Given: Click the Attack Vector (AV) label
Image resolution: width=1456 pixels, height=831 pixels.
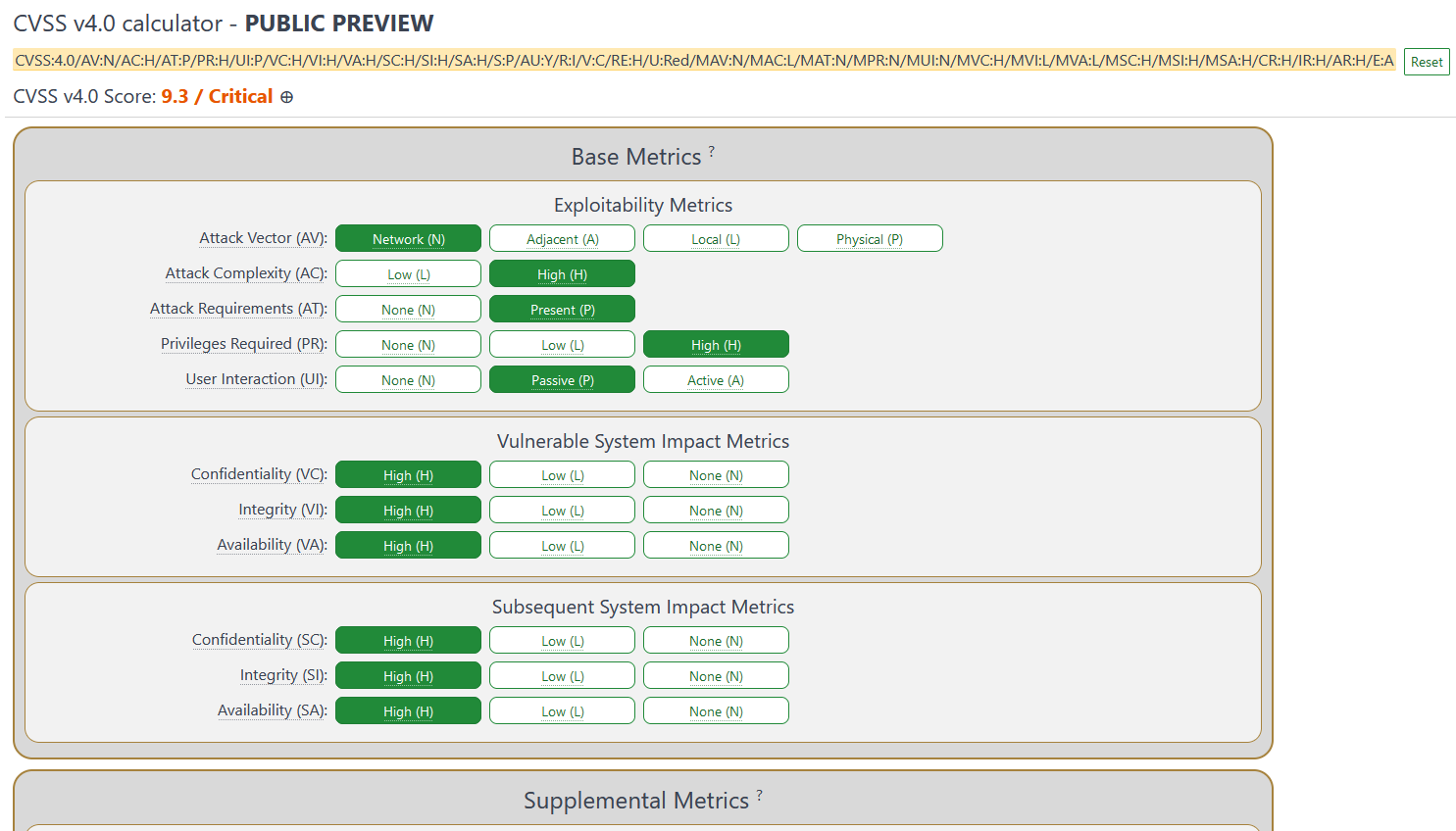Looking at the screenshot, I should [x=263, y=238].
